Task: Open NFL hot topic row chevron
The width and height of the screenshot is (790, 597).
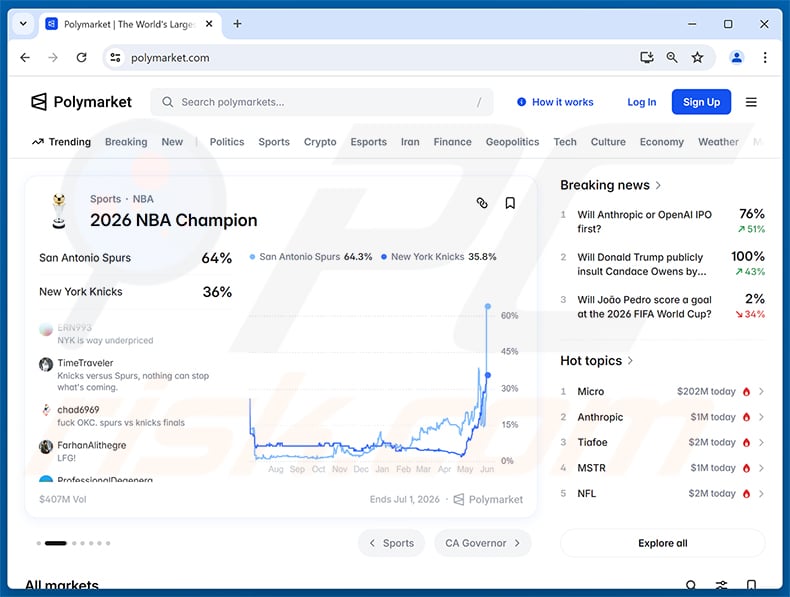Action: click(761, 493)
